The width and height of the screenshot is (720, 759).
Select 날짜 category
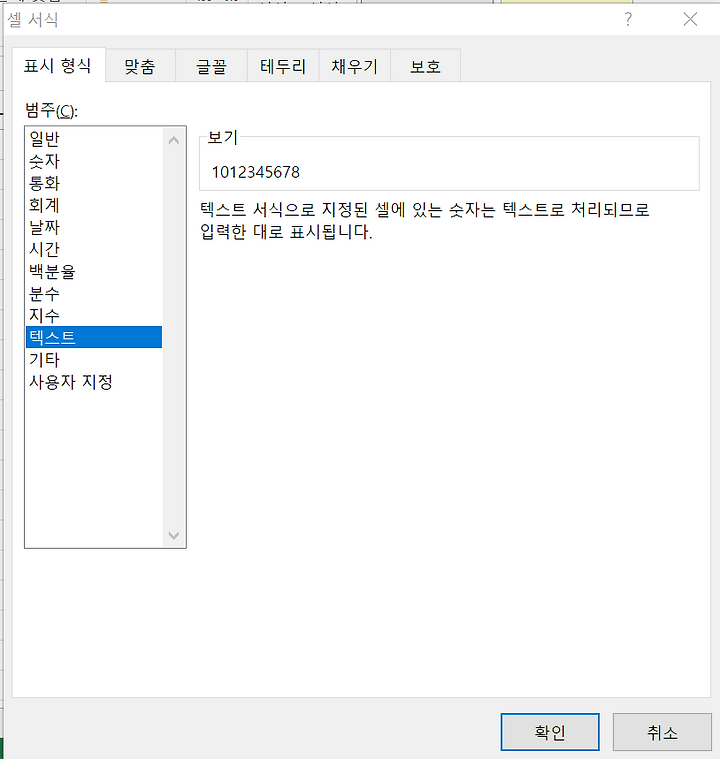[x=94, y=227]
